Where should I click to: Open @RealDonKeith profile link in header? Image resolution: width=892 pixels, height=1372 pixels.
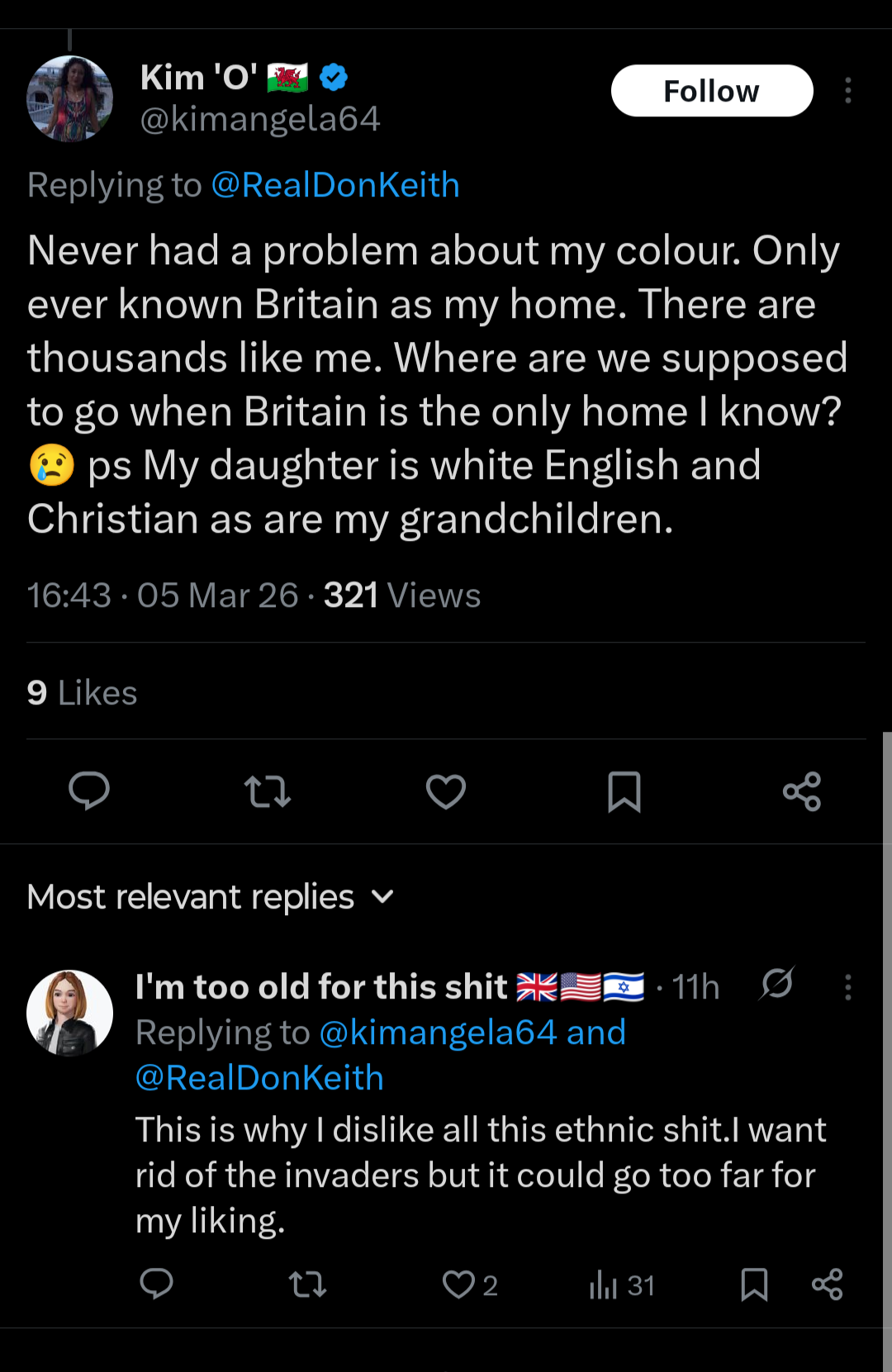click(335, 185)
